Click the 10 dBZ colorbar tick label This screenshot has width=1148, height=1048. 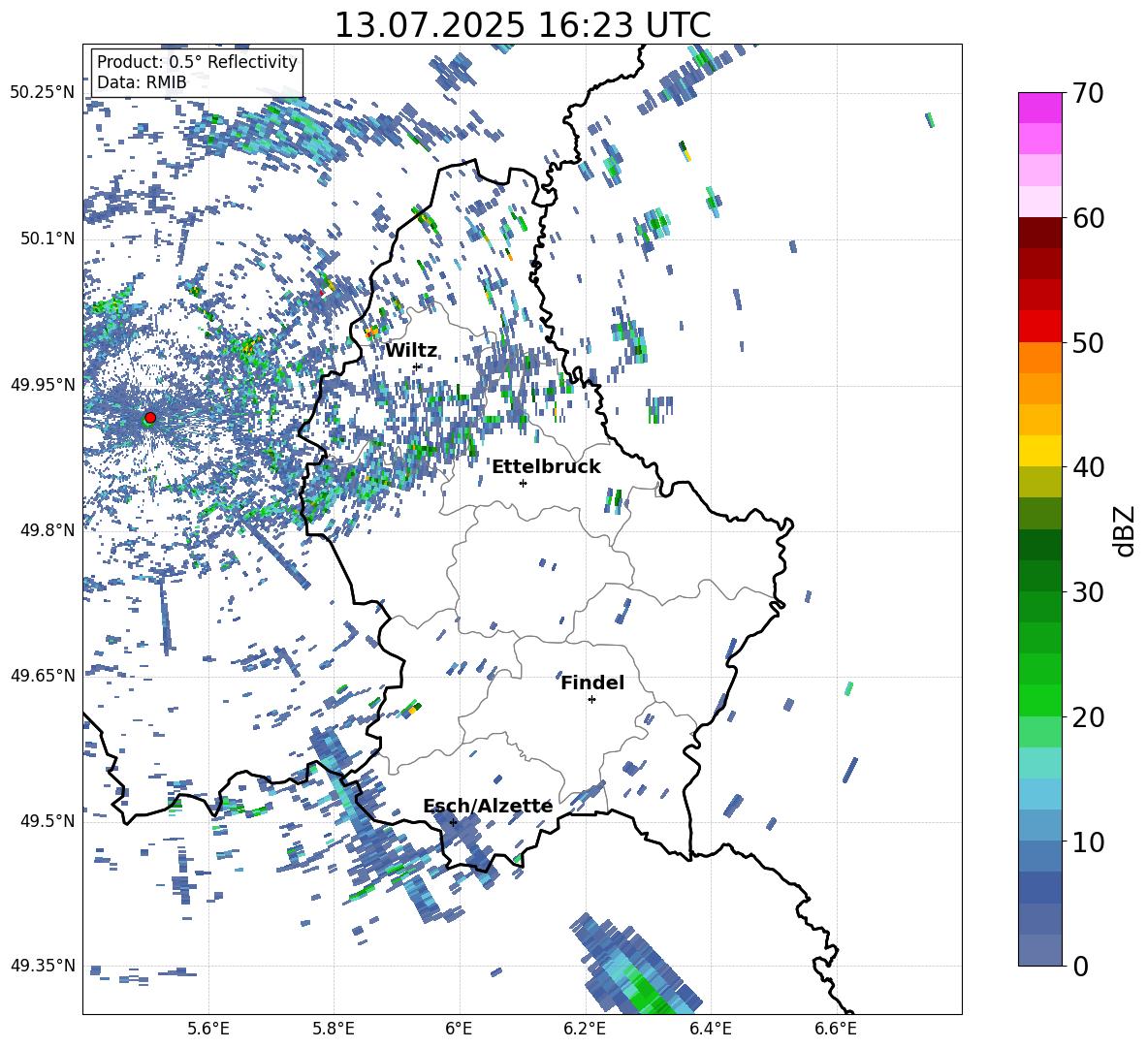click(1087, 842)
